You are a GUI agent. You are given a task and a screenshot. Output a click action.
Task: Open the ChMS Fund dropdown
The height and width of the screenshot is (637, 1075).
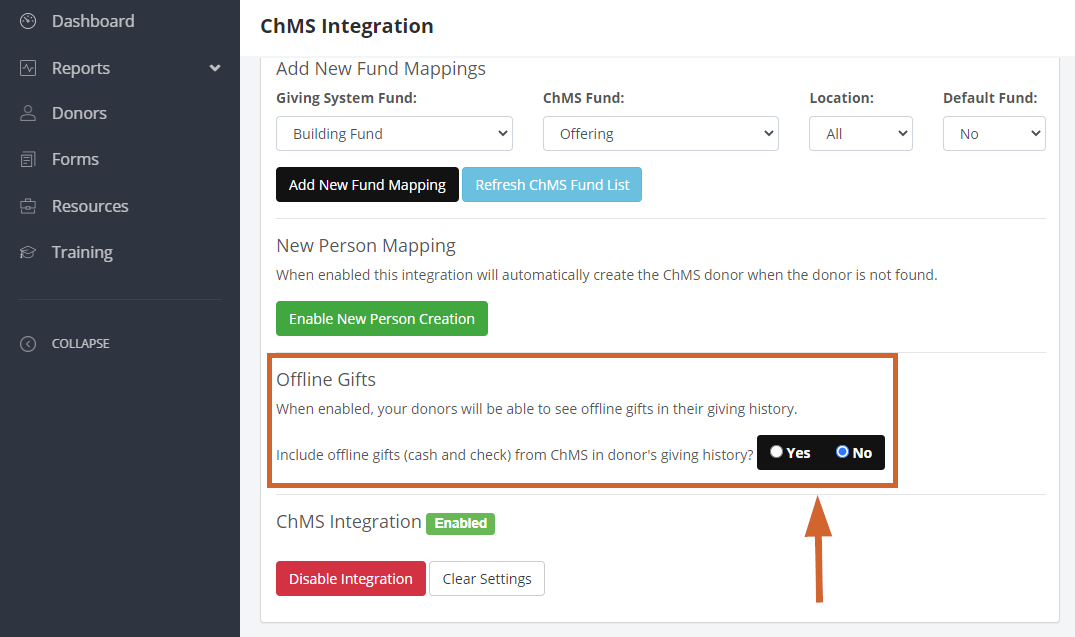pos(660,132)
